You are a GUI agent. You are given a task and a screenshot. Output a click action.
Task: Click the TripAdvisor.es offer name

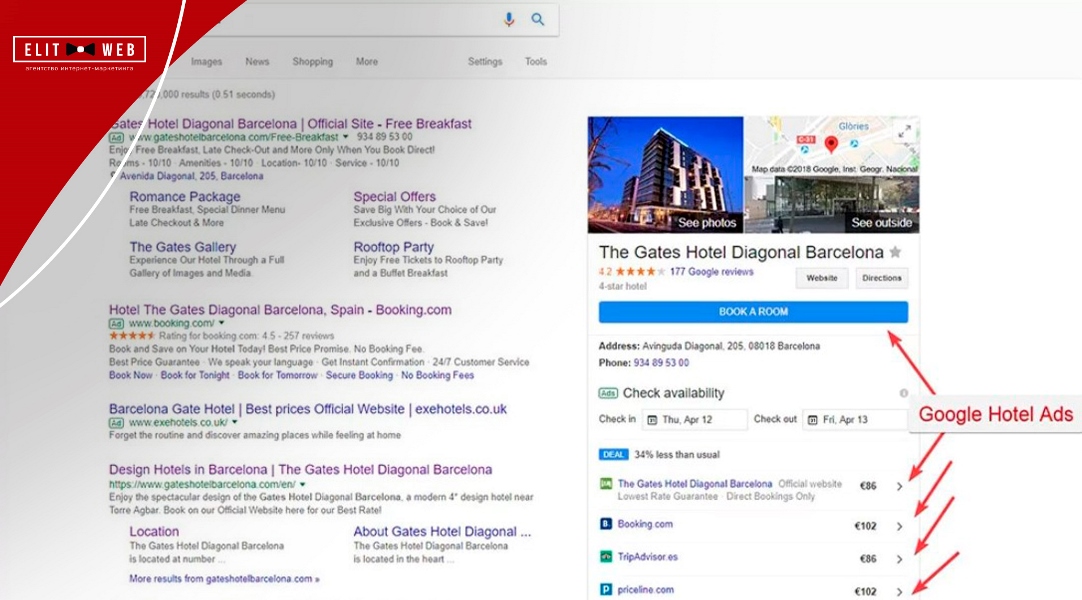coord(647,557)
